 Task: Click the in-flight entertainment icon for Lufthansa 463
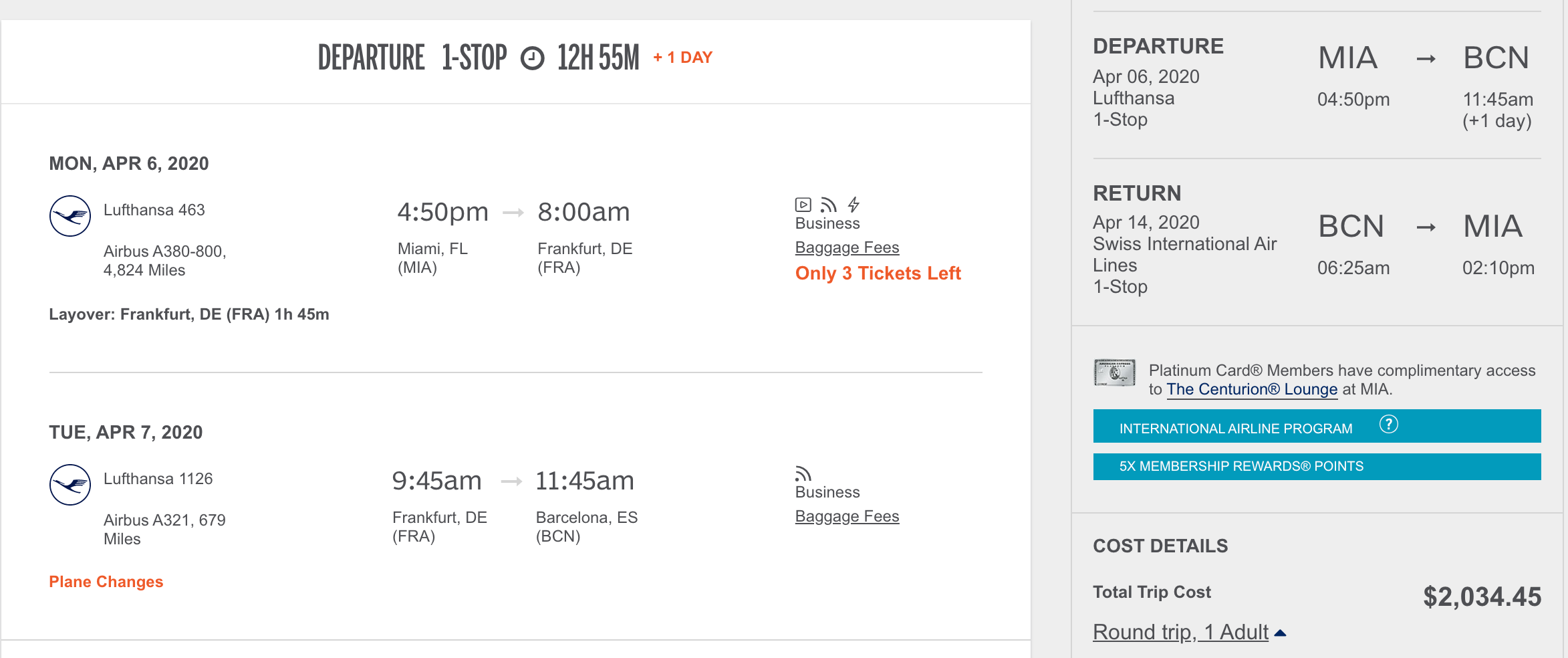pyautogui.click(x=803, y=205)
